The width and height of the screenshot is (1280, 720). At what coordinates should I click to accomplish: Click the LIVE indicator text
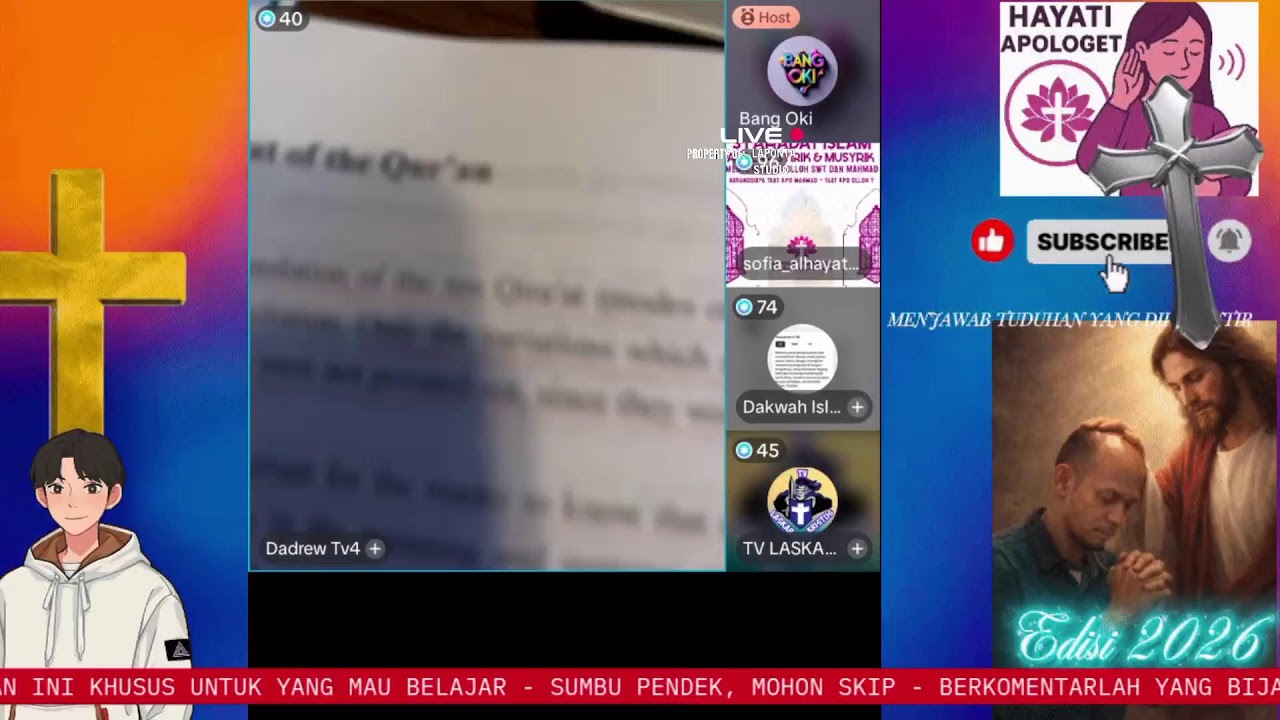tap(752, 135)
